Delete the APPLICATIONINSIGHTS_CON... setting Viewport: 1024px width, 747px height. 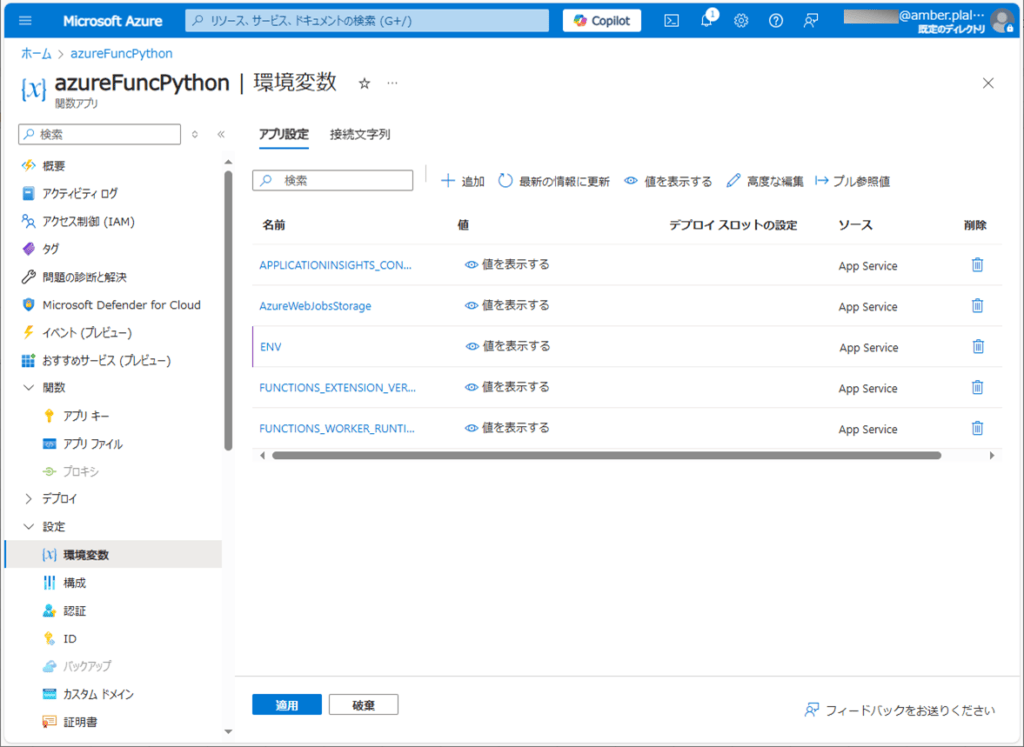pyautogui.click(x=977, y=264)
